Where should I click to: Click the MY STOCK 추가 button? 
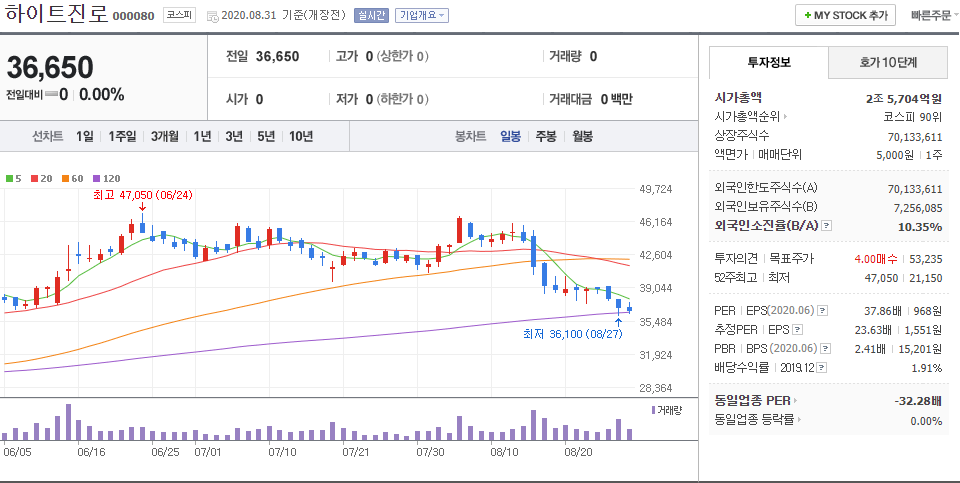846,16
